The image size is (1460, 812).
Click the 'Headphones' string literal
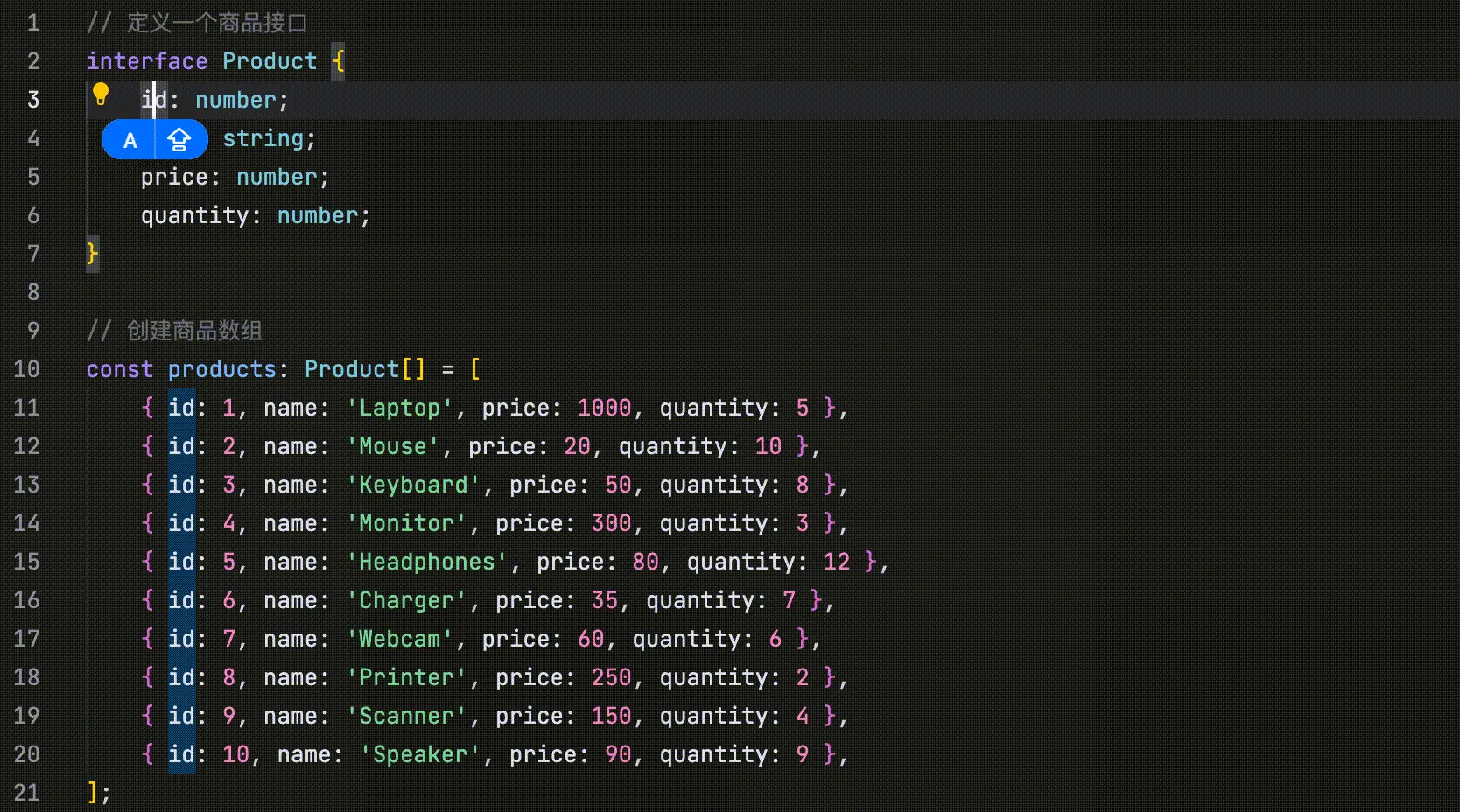pyautogui.click(x=426, y=562)
